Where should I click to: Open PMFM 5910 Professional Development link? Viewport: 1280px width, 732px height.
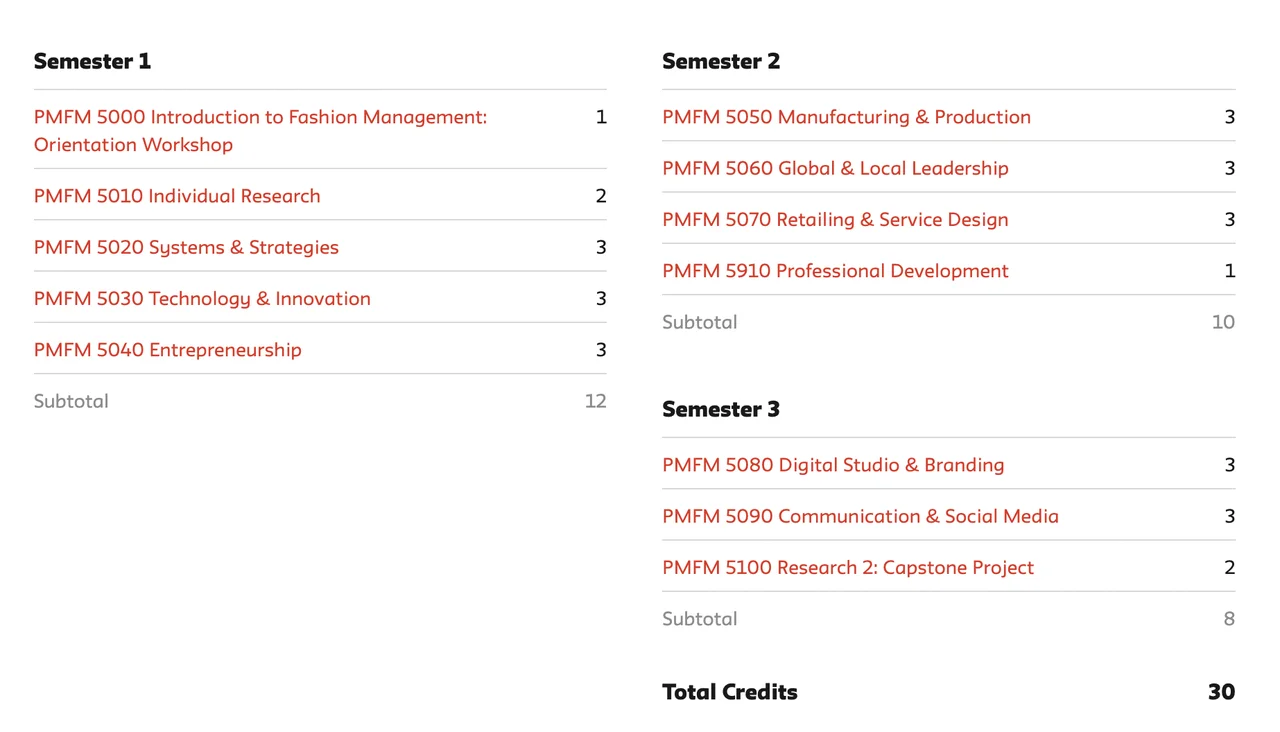835,271
